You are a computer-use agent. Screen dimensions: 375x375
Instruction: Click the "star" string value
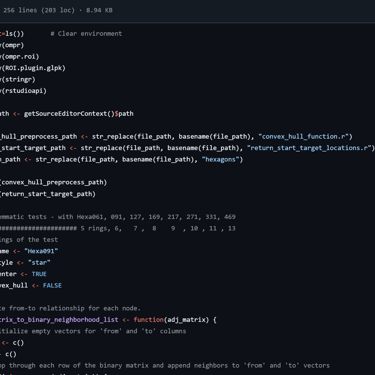[x=39, y=263]
